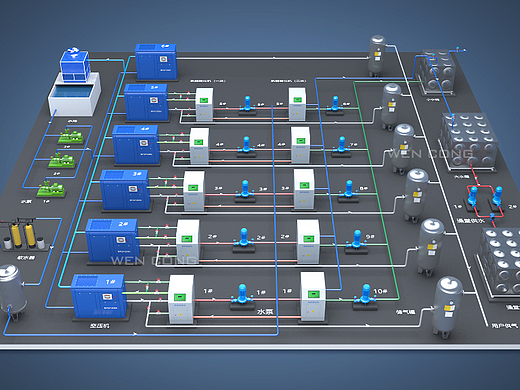
Task: Click the 软水器 label
Action: (26, 257)
